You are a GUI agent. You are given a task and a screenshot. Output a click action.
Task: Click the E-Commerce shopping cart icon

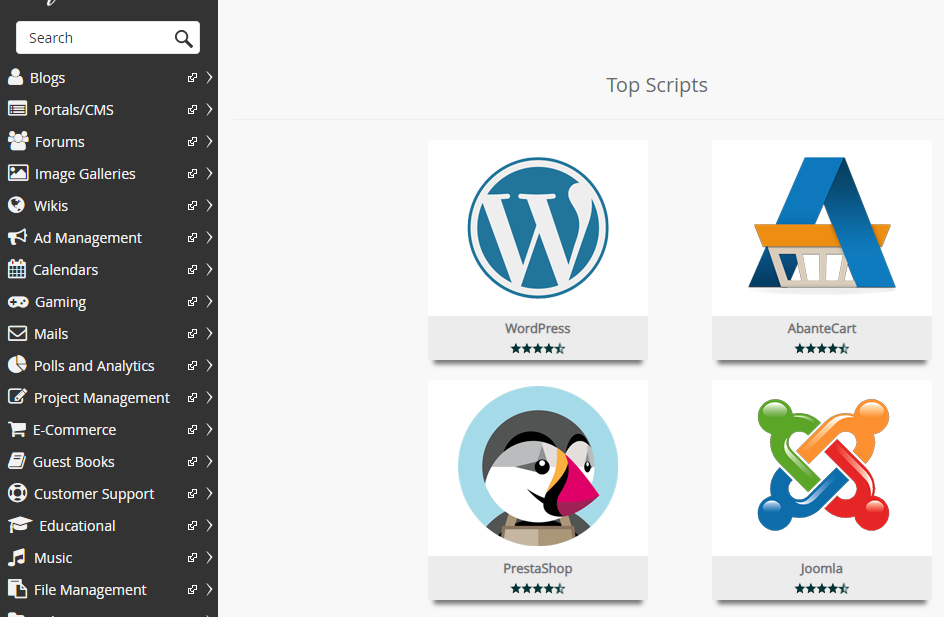[17, 429]
